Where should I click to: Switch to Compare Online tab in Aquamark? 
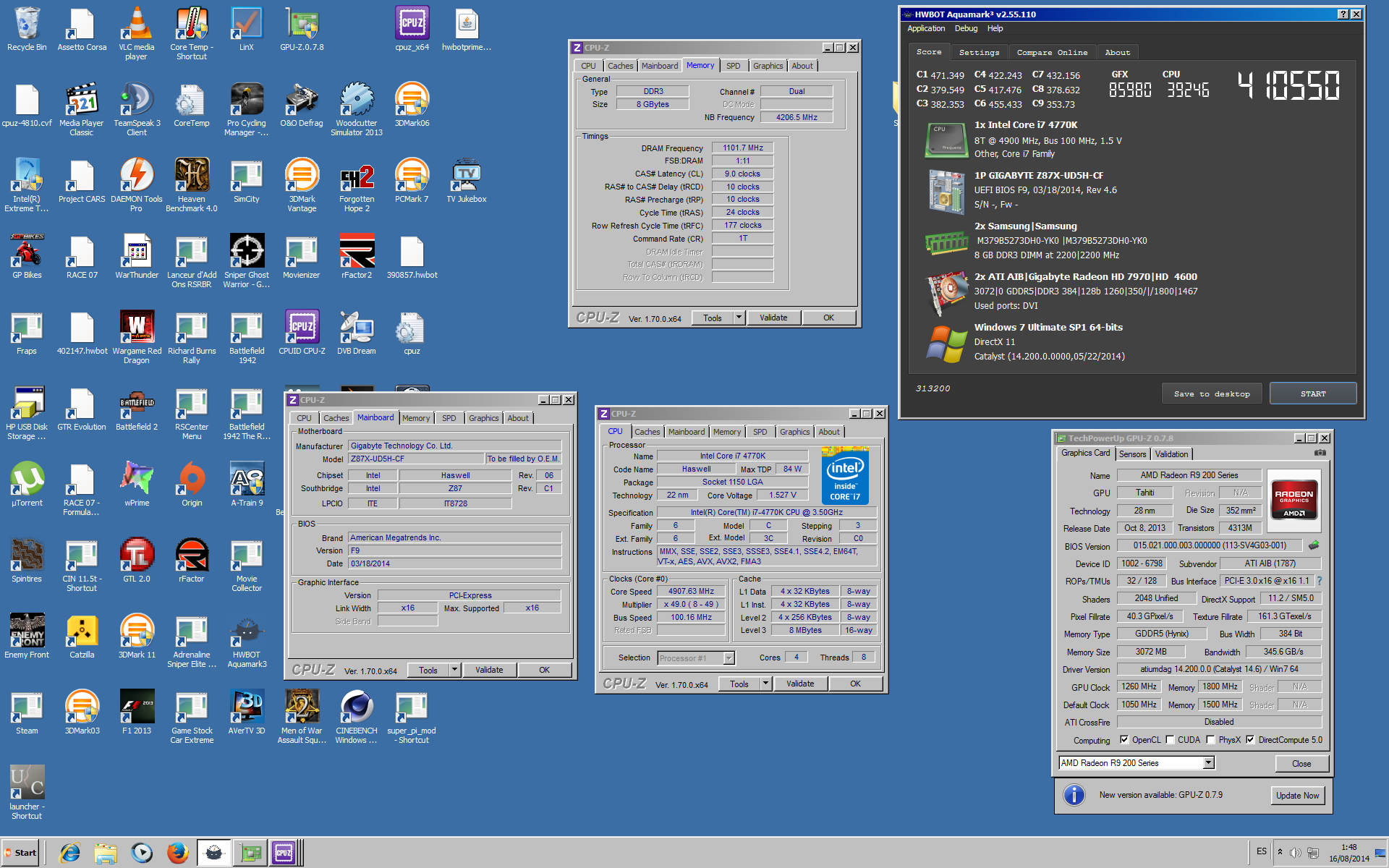(1052, 52)
